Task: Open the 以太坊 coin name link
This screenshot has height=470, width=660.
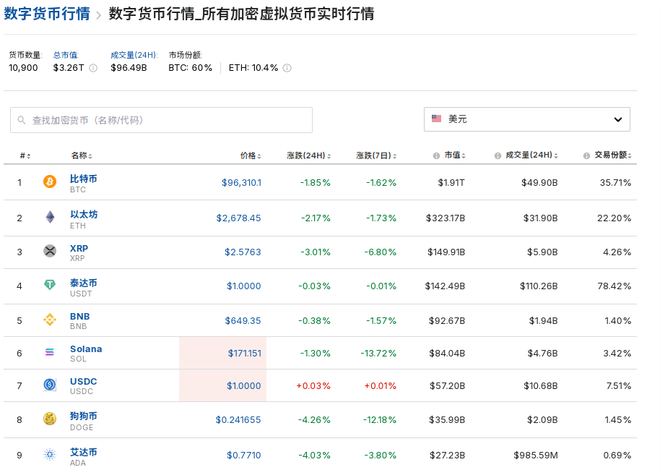Action: click(83, 213)
